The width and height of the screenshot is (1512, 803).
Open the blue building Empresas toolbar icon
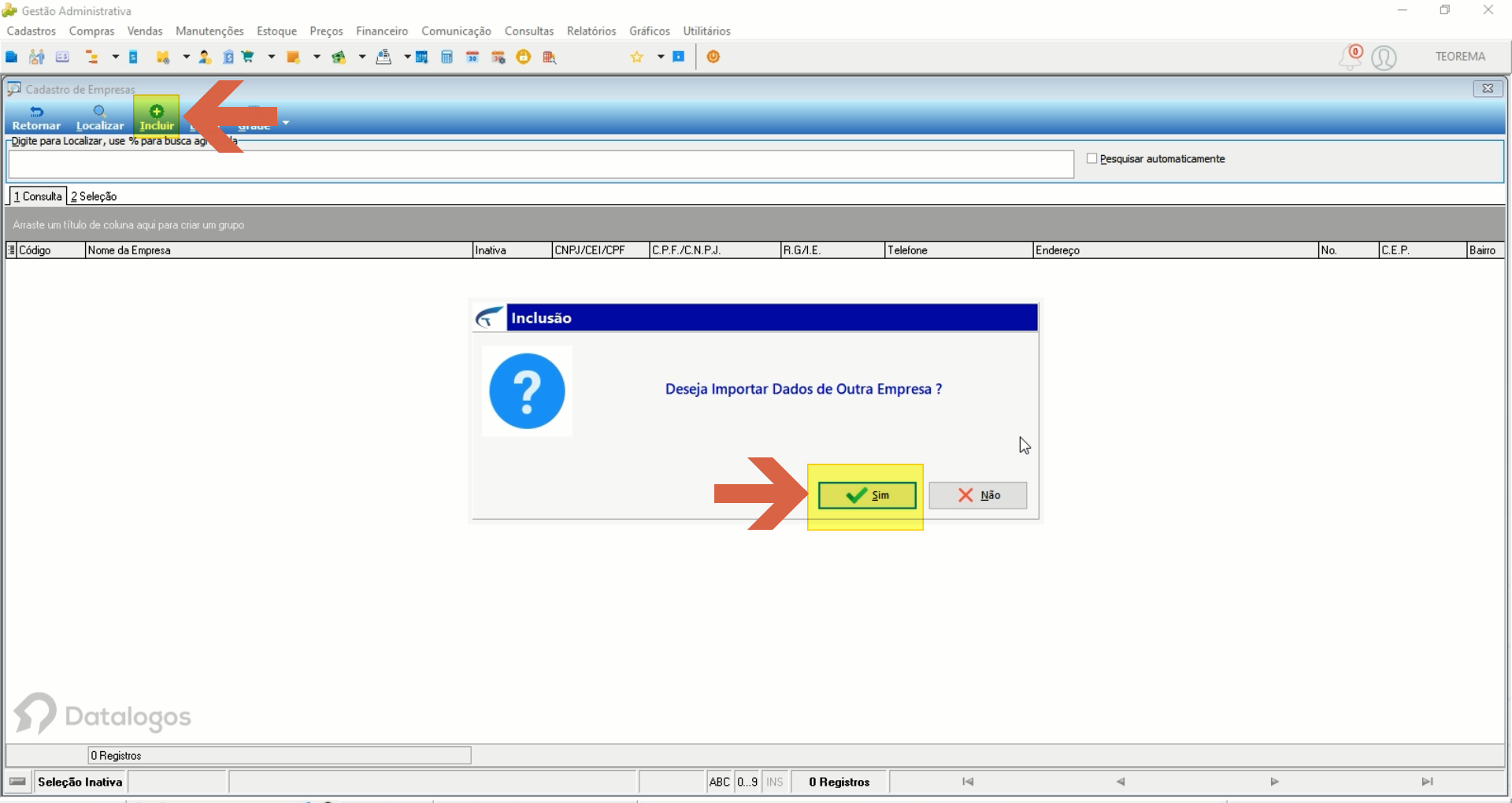(12, 57)
